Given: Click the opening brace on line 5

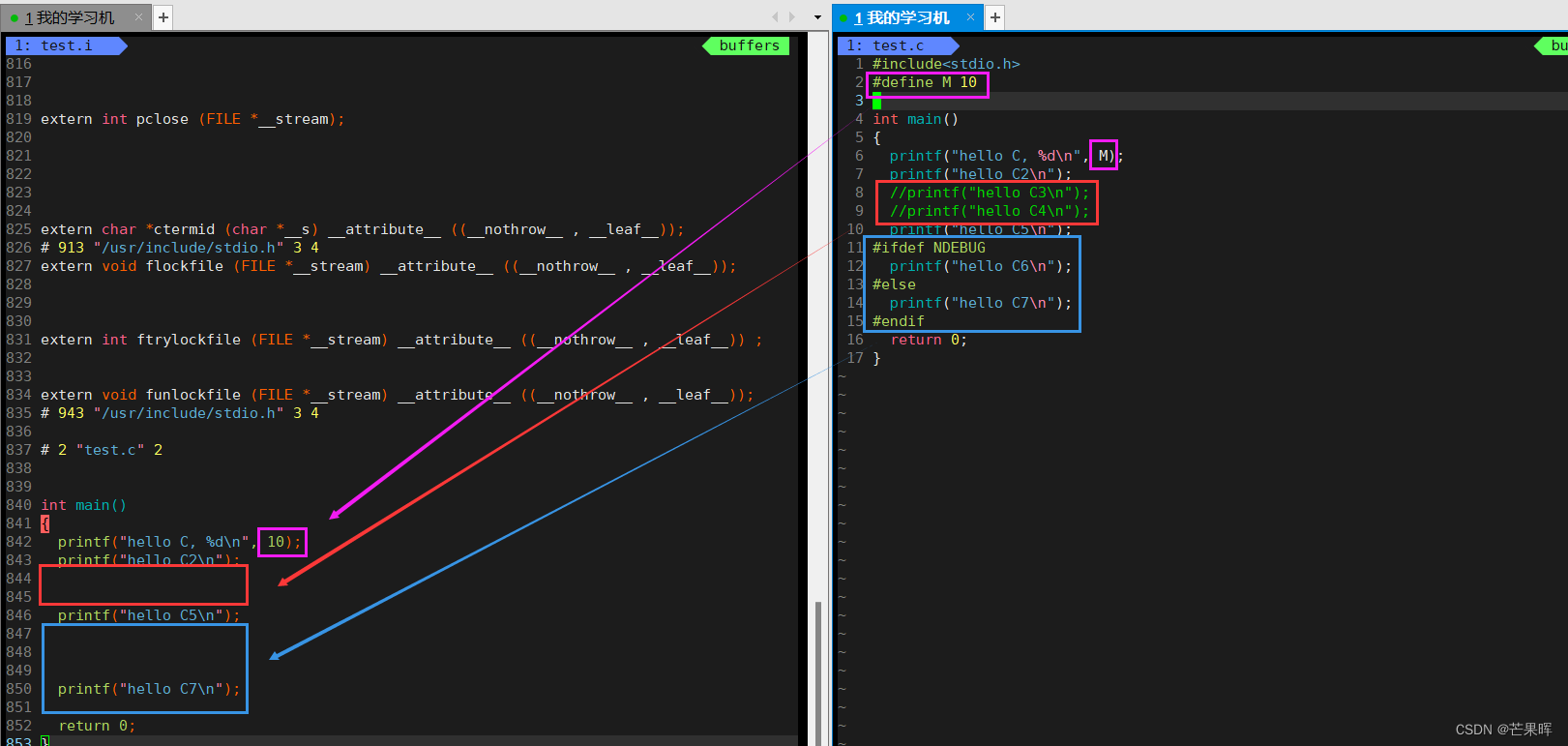Looking at the screenshot, I should coord(877,137).
